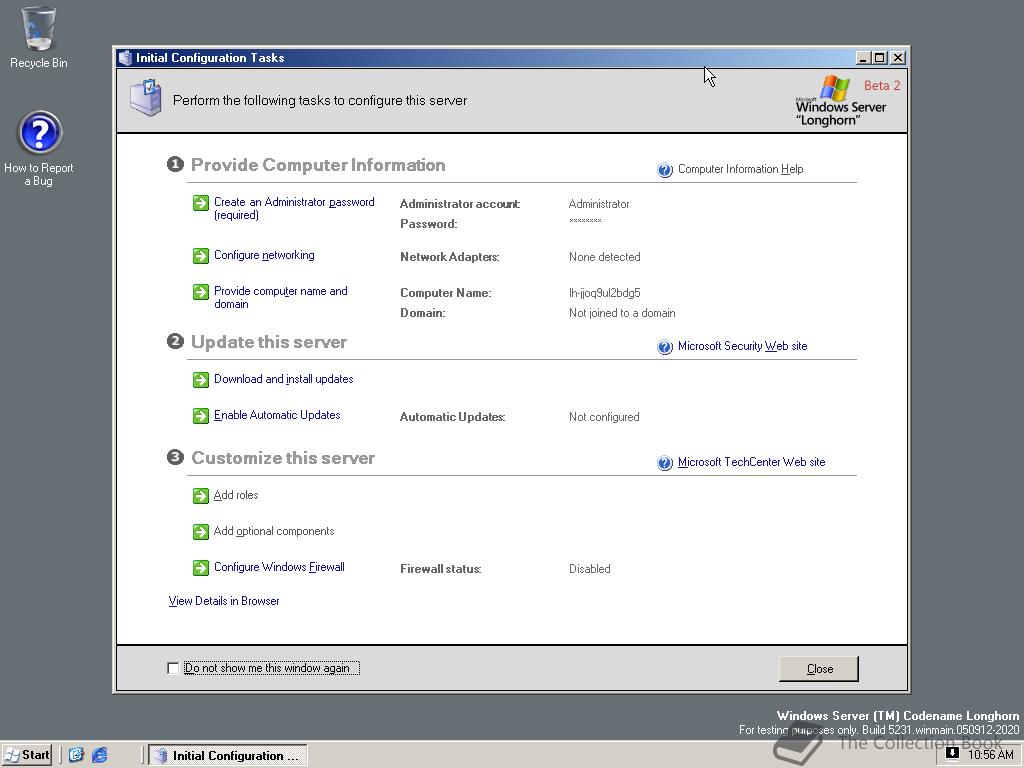Click the 'Administrator' account value

pos(599,204)
